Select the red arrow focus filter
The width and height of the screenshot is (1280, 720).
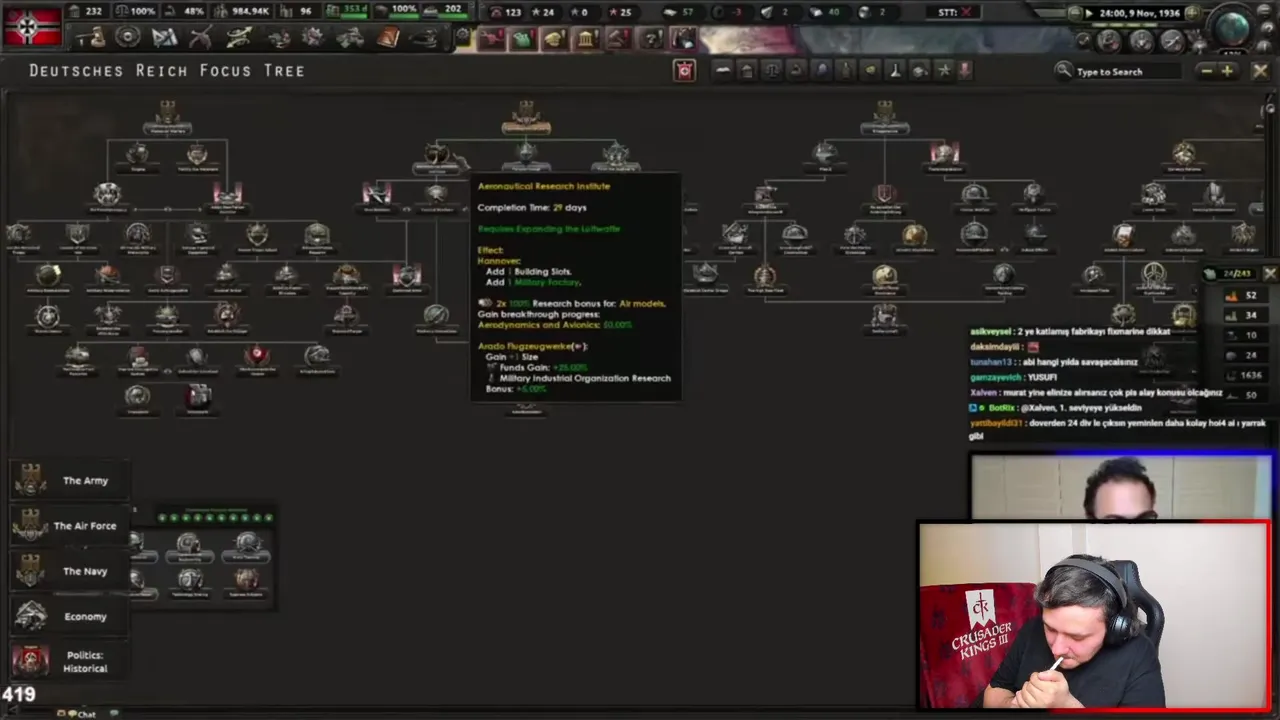[965, 70]
